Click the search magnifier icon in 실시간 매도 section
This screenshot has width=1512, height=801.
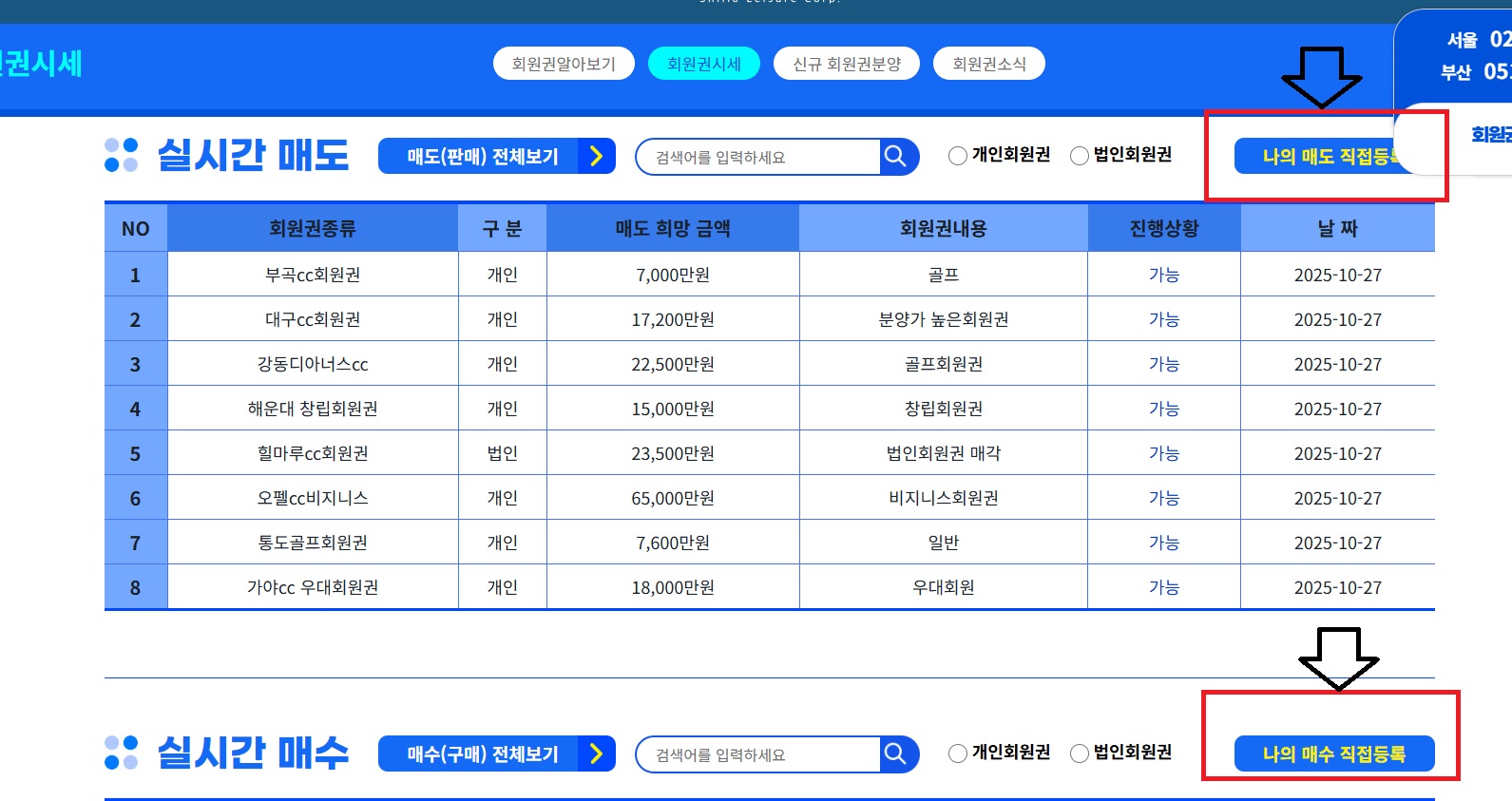895,156
